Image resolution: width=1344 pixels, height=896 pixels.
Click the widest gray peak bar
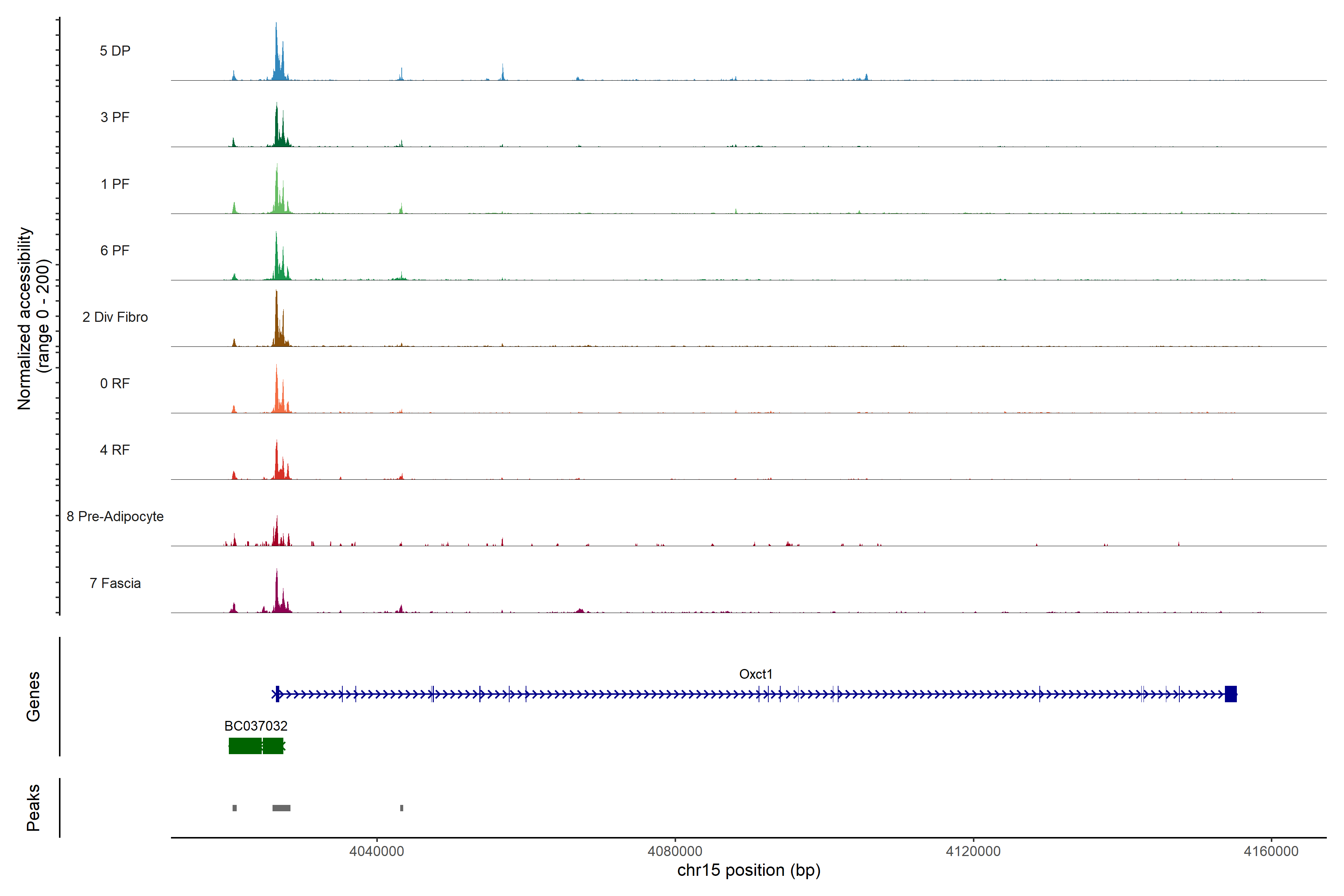coord(281,808)
